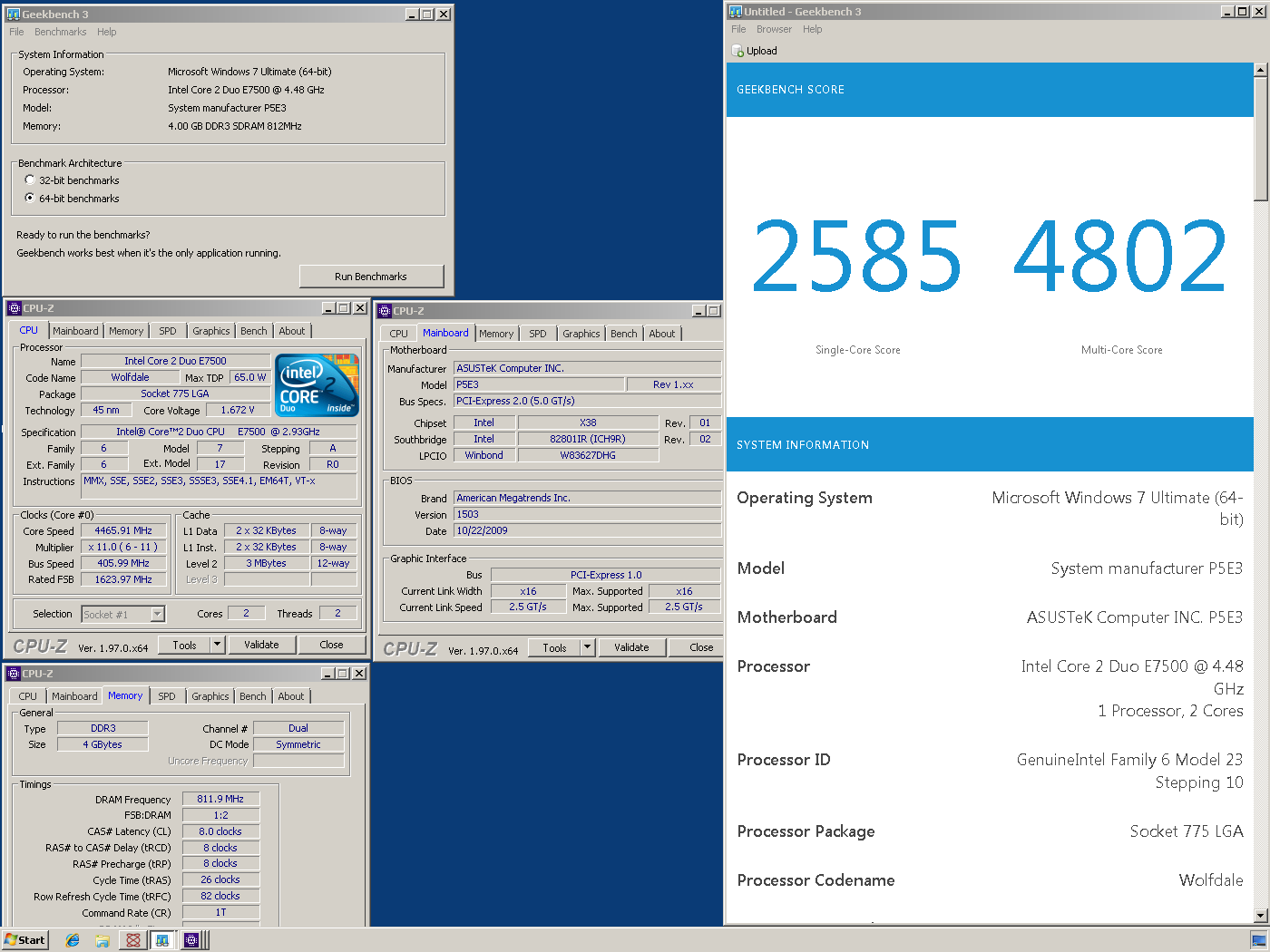
Task: Open SPD tab in bottom CPU-Z Memory window
Action: [x=167, y=696]
